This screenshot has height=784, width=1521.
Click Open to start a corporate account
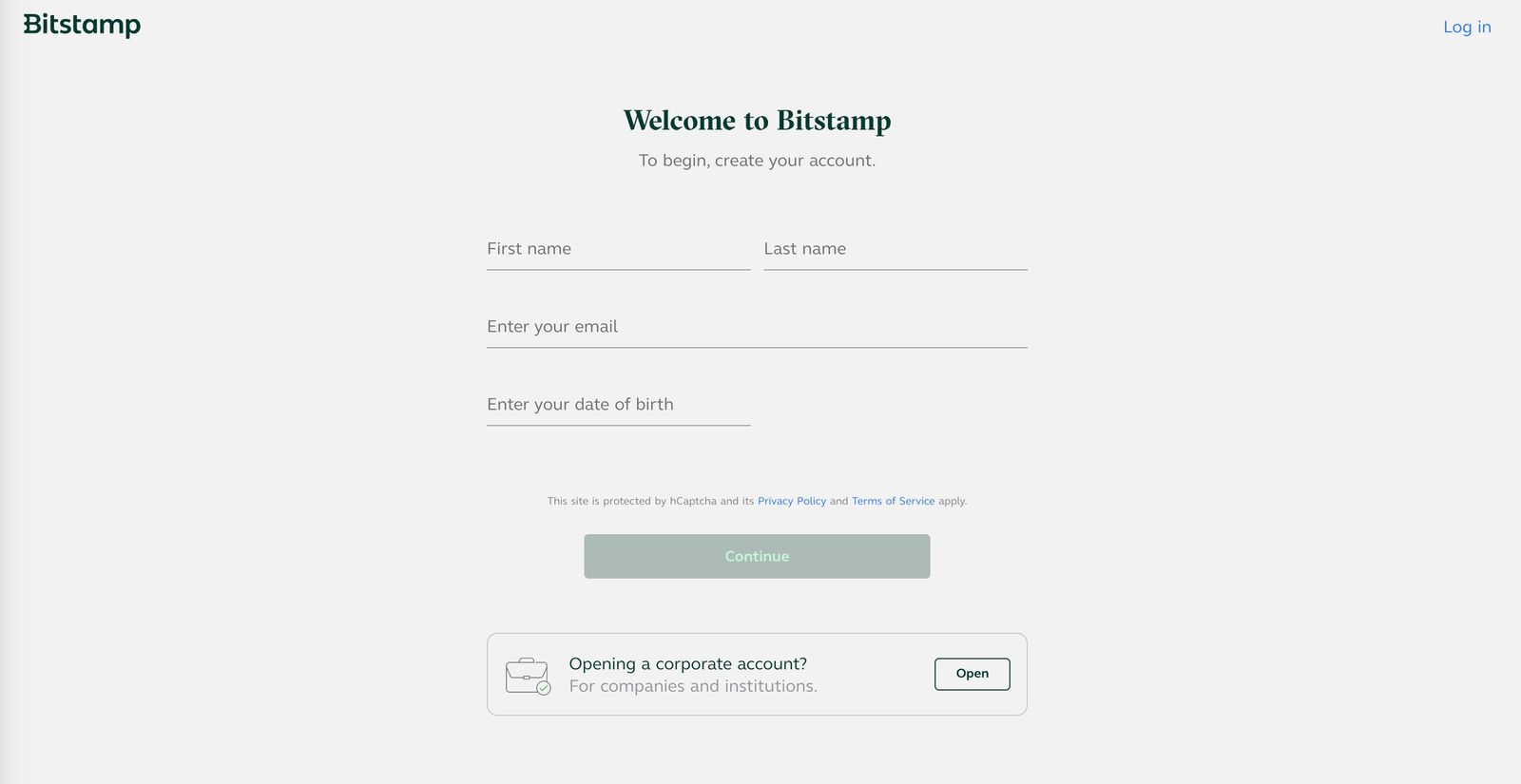click(972, 673)
